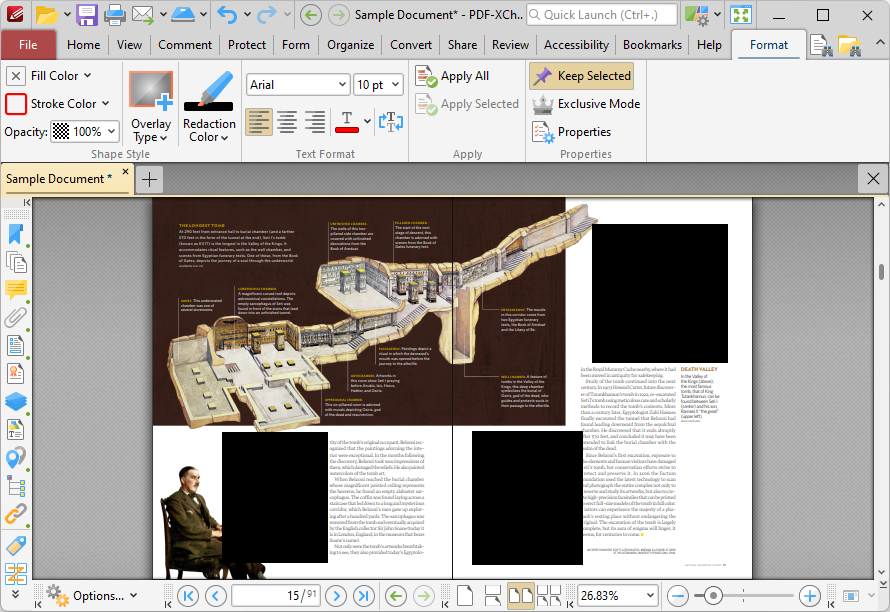The image size is (890, 612).
Task: Switch to the Protect tab
Action: [247, 45]
